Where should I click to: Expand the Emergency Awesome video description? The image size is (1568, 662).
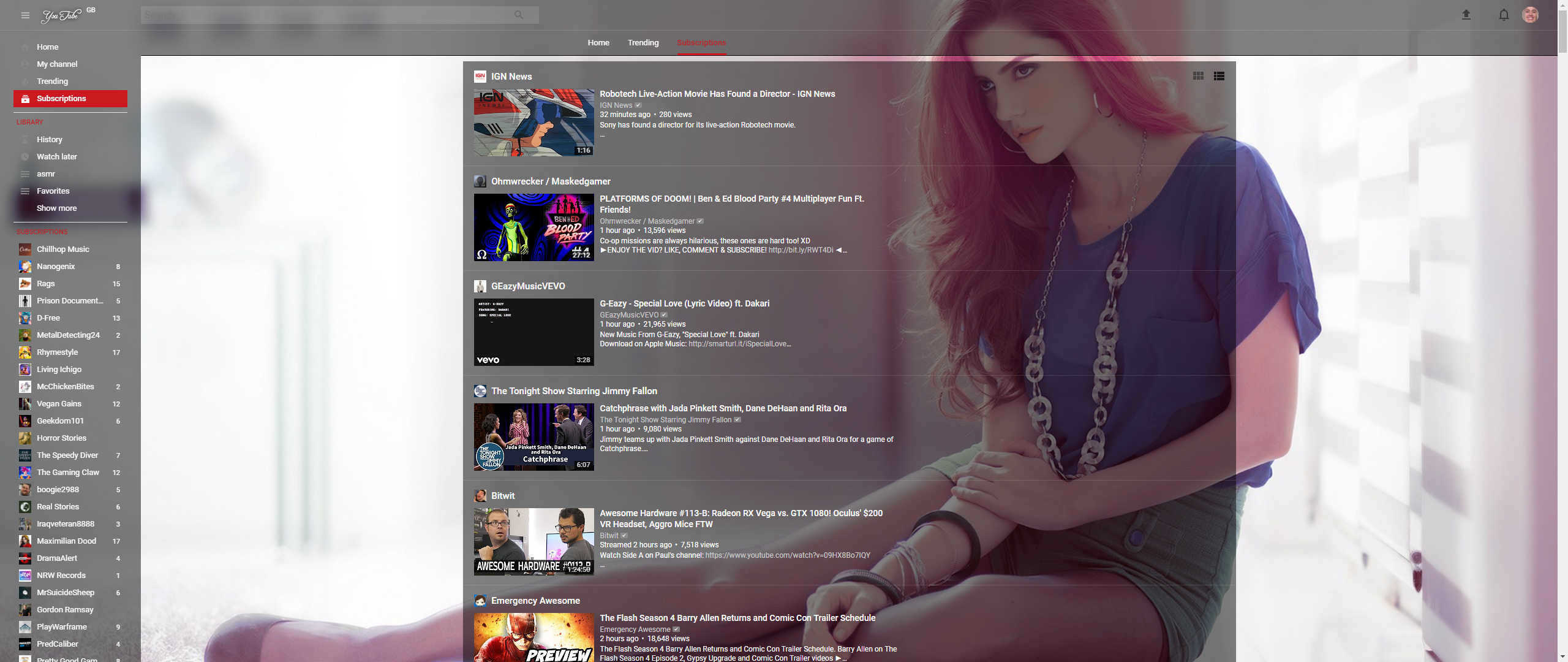843,658
